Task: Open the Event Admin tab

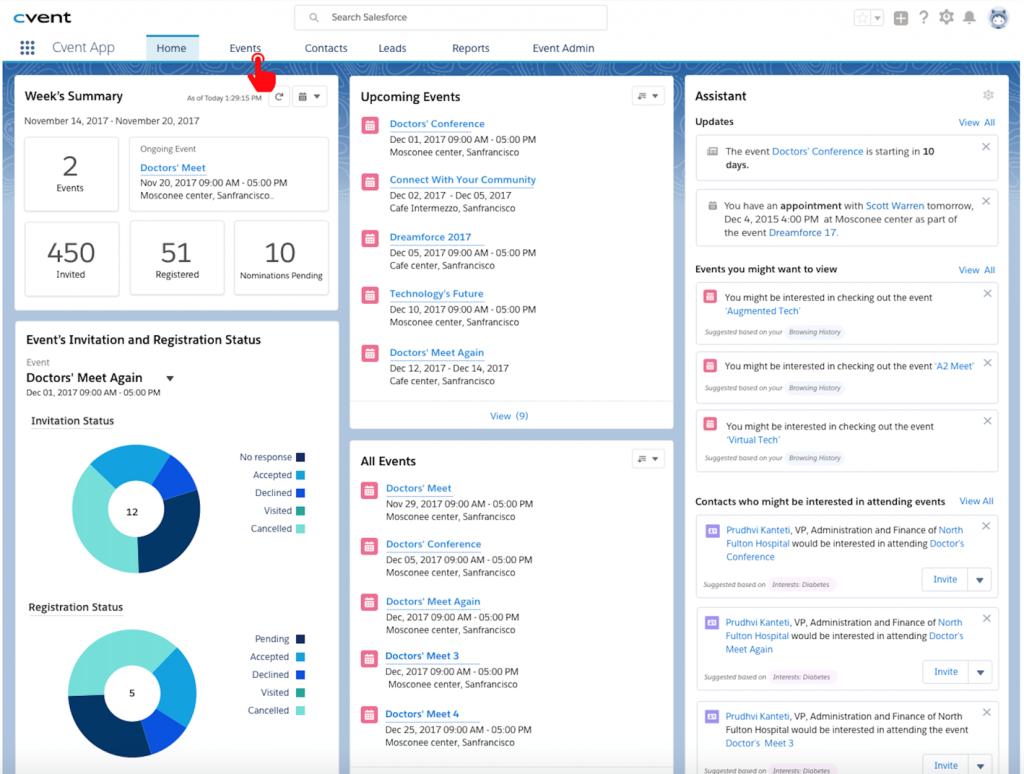Action: tap(564, 48)
